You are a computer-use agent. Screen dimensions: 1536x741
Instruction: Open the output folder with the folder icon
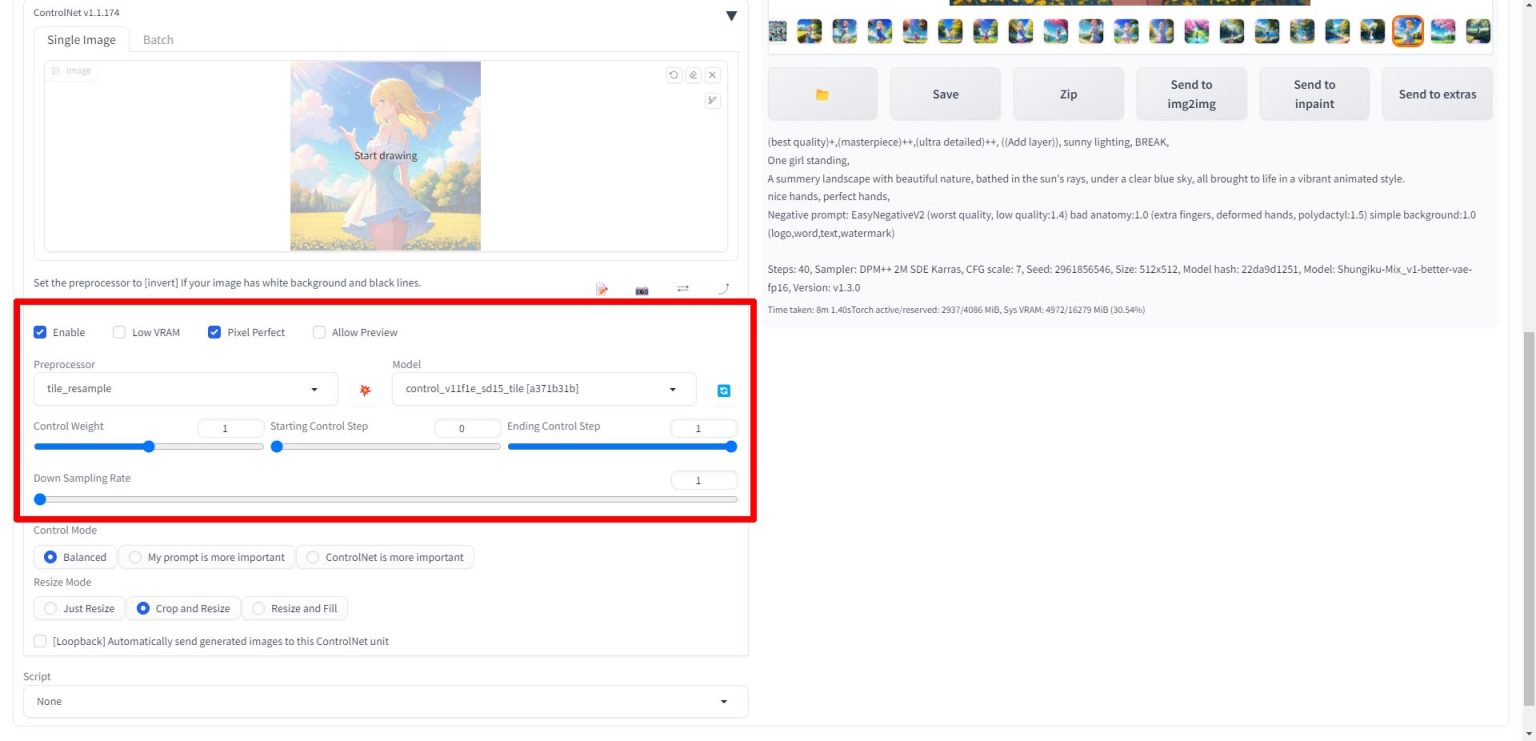click(x=822, y=94)
